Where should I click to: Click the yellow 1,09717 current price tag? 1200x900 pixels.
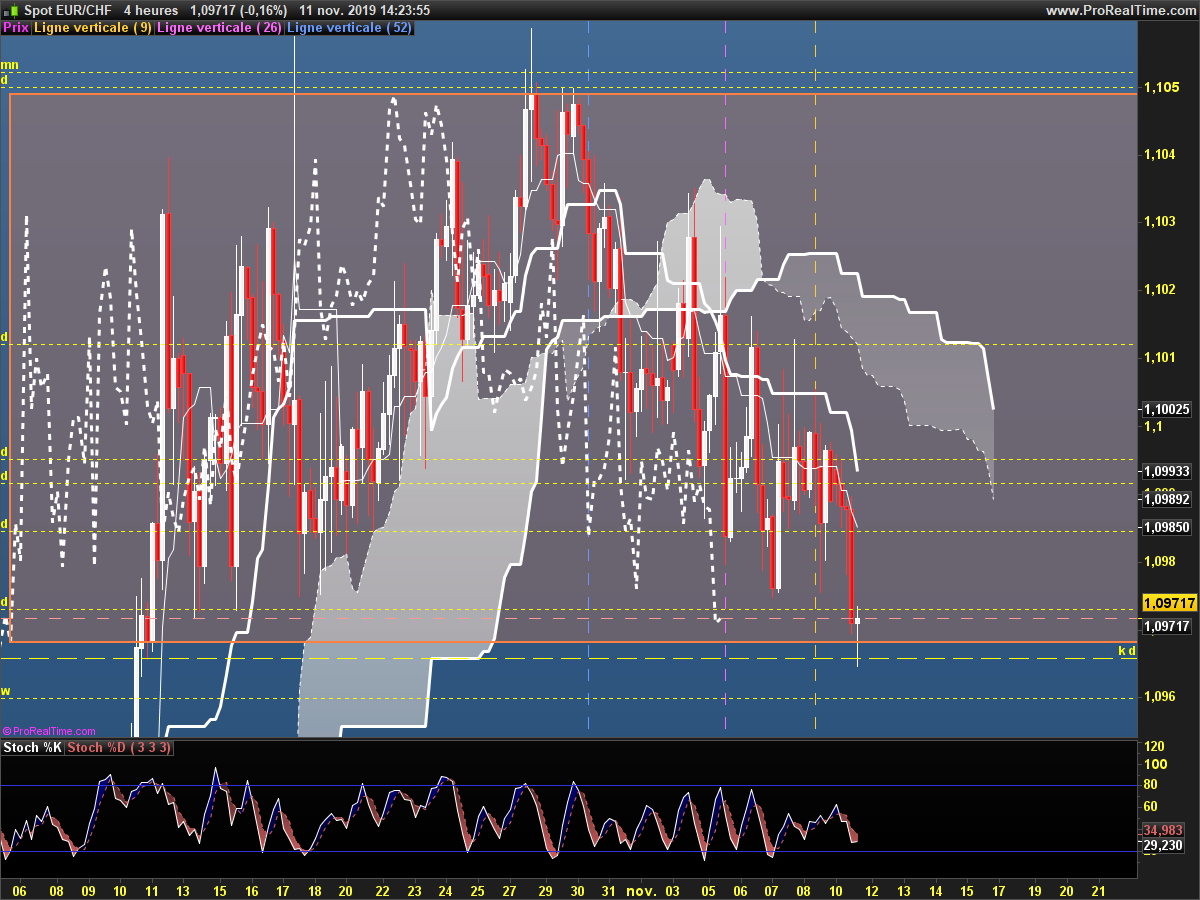click(x=1169, y=603)
